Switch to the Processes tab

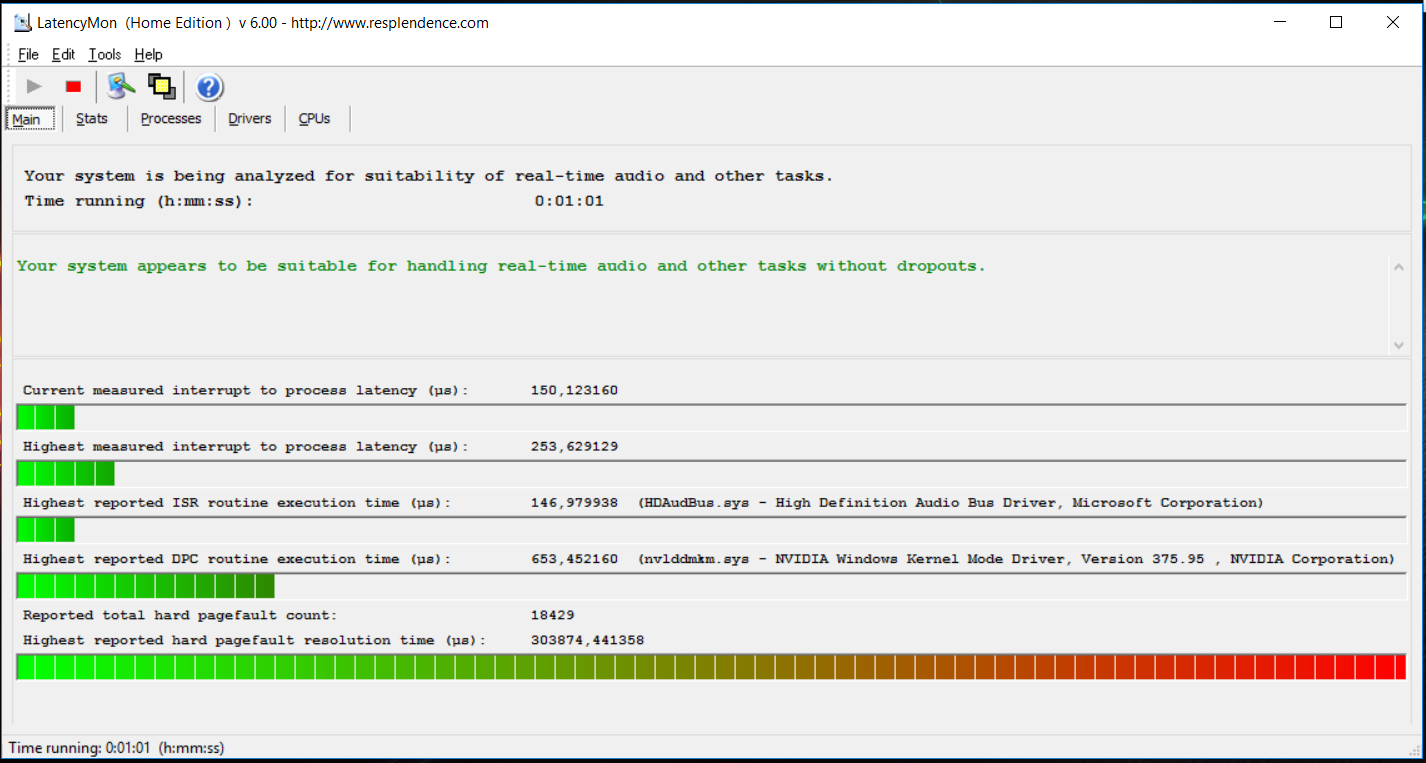pos(171,119)
